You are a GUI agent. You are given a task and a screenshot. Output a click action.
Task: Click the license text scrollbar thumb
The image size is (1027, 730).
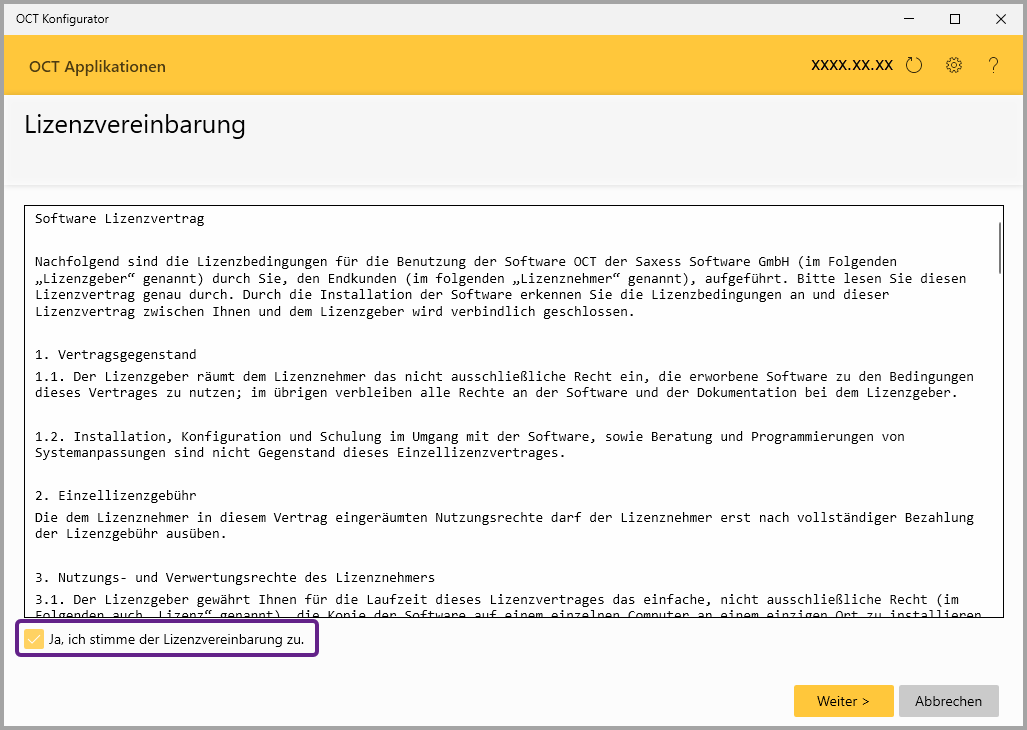(998, 247)
